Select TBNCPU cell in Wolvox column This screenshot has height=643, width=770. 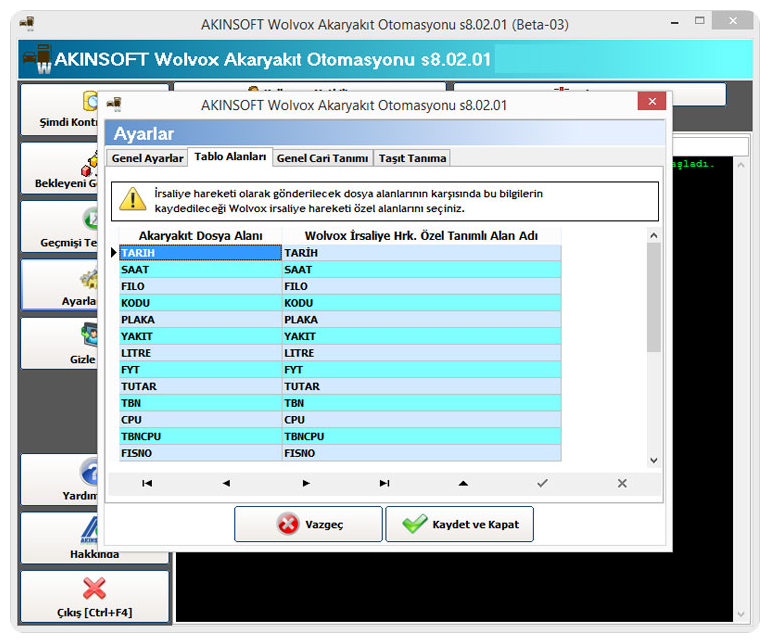(422, 436)
